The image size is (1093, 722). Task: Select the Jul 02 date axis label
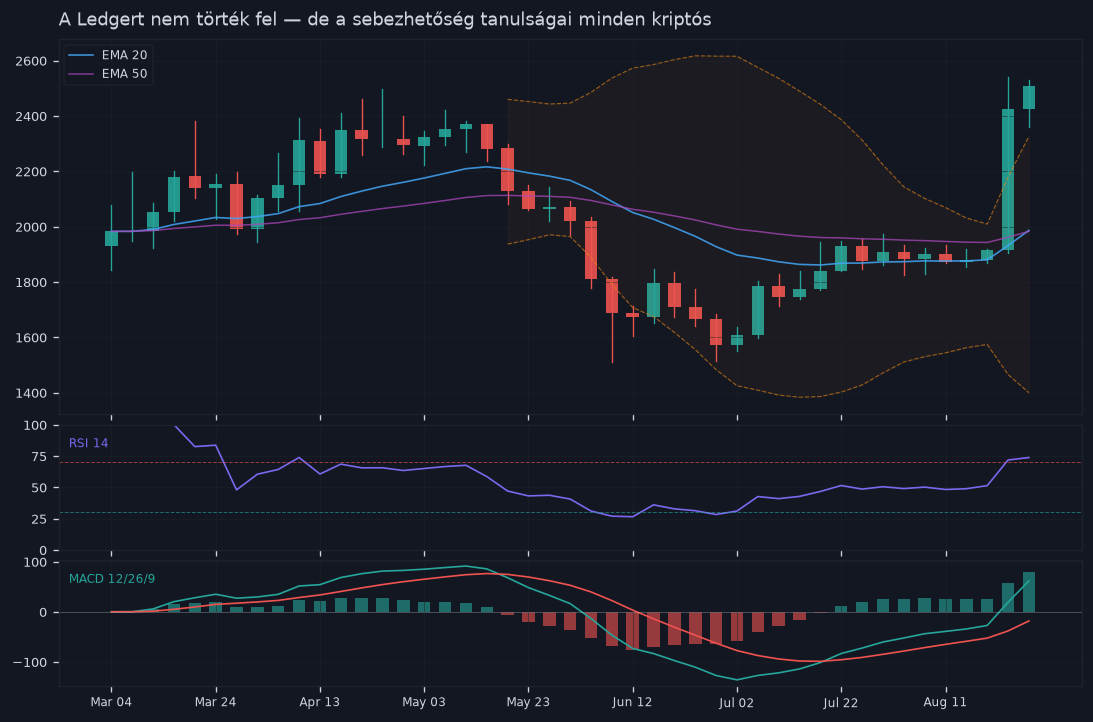pos(737,702)
